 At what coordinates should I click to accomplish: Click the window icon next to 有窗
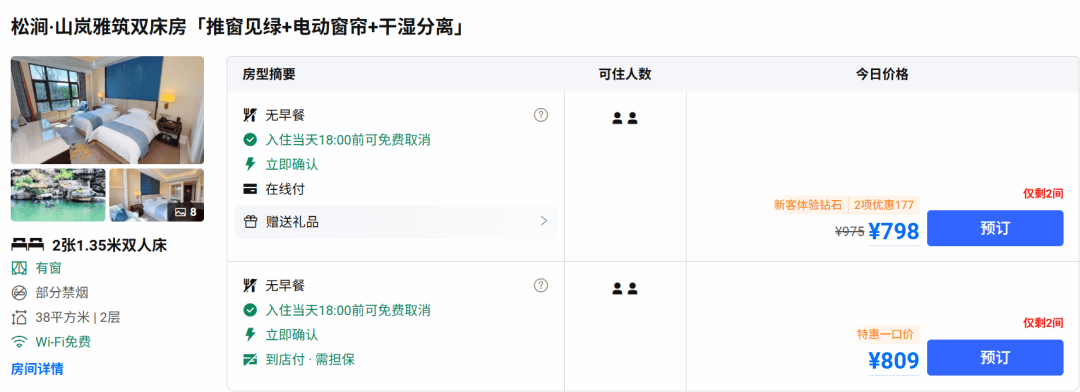point(19,268)
